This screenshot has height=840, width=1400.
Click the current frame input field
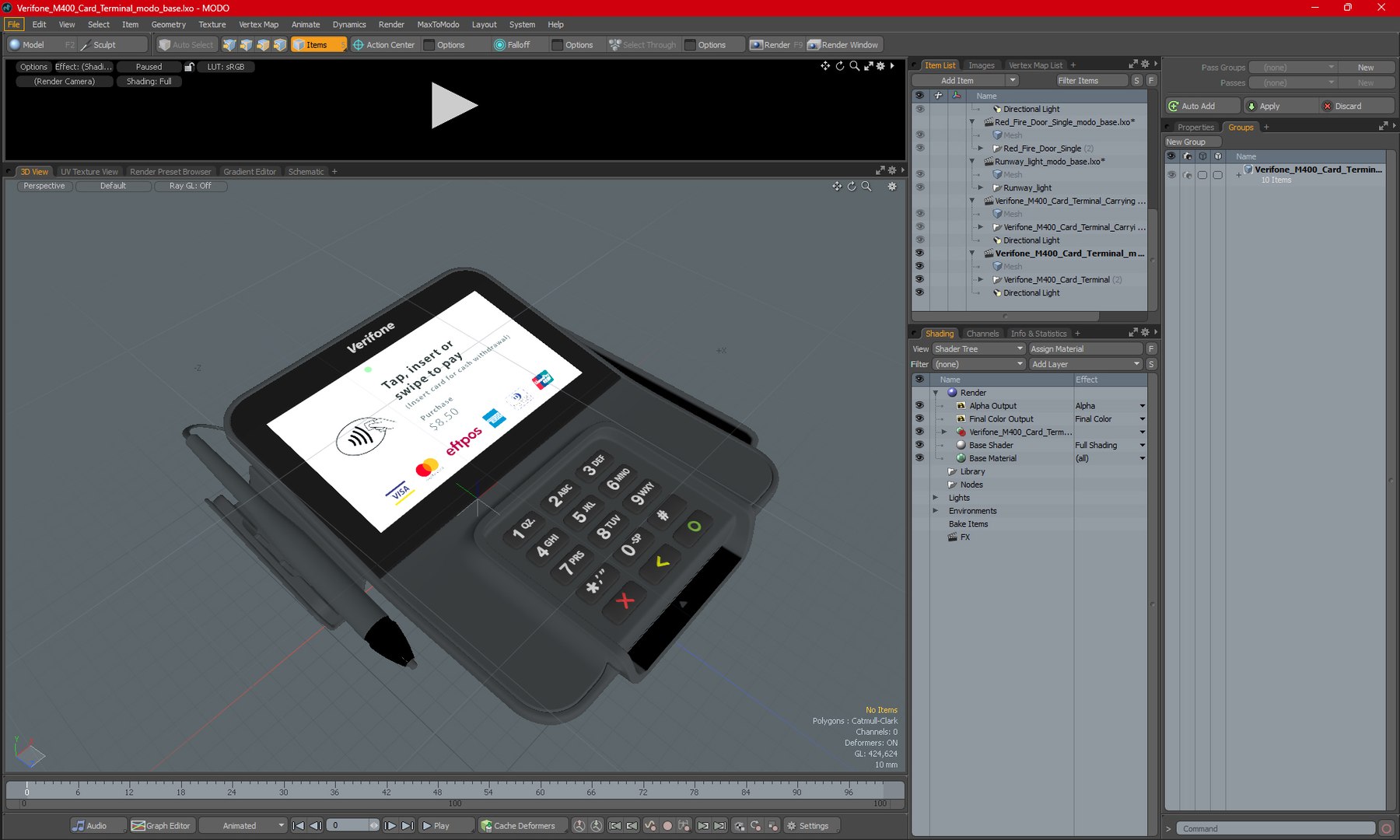pyautogui.click(x=347, y=825)
